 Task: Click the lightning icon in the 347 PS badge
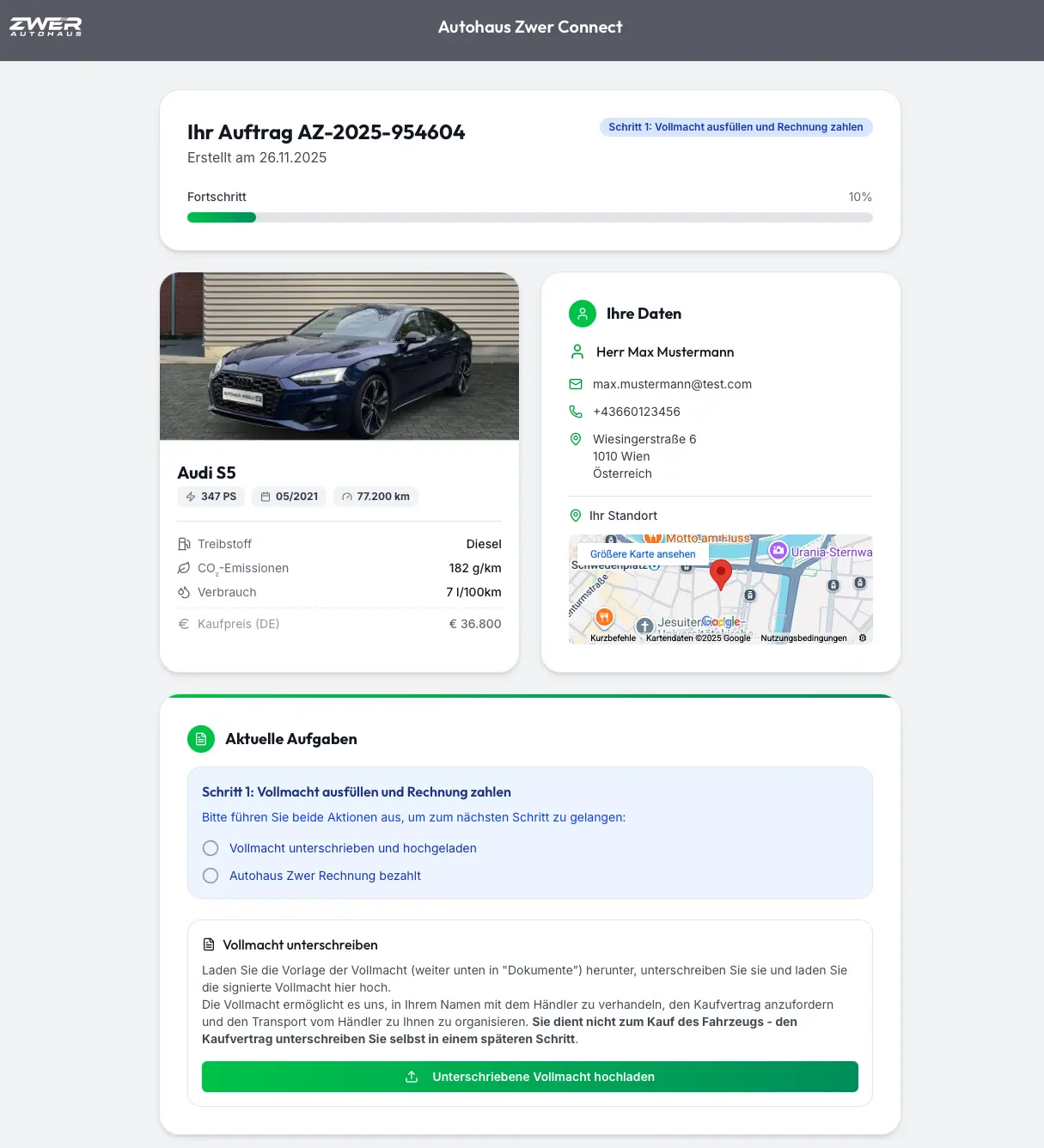190,496
